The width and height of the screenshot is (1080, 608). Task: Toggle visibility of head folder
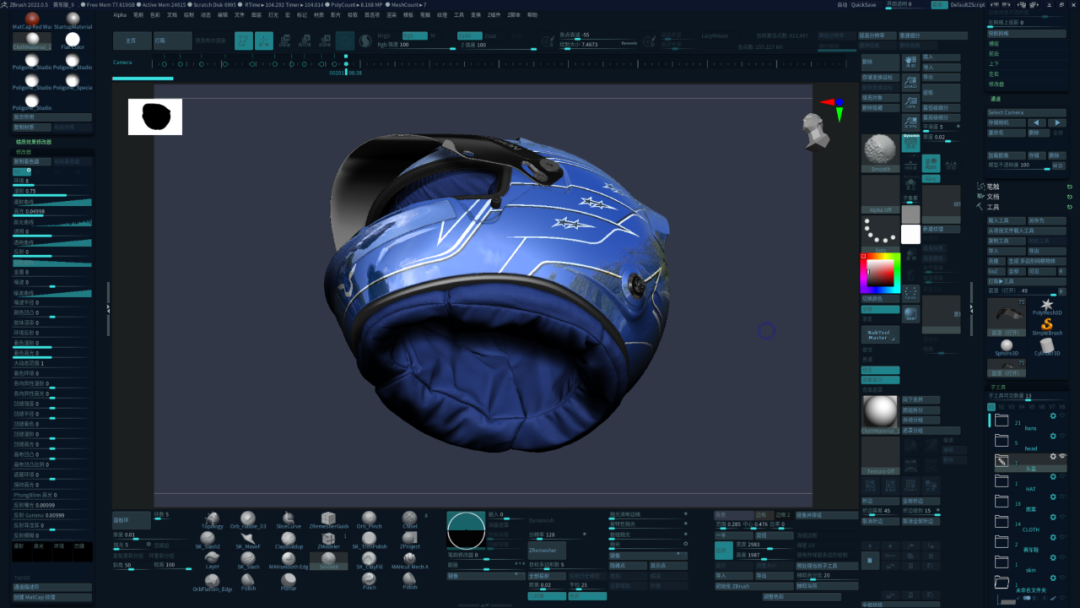1063,436
